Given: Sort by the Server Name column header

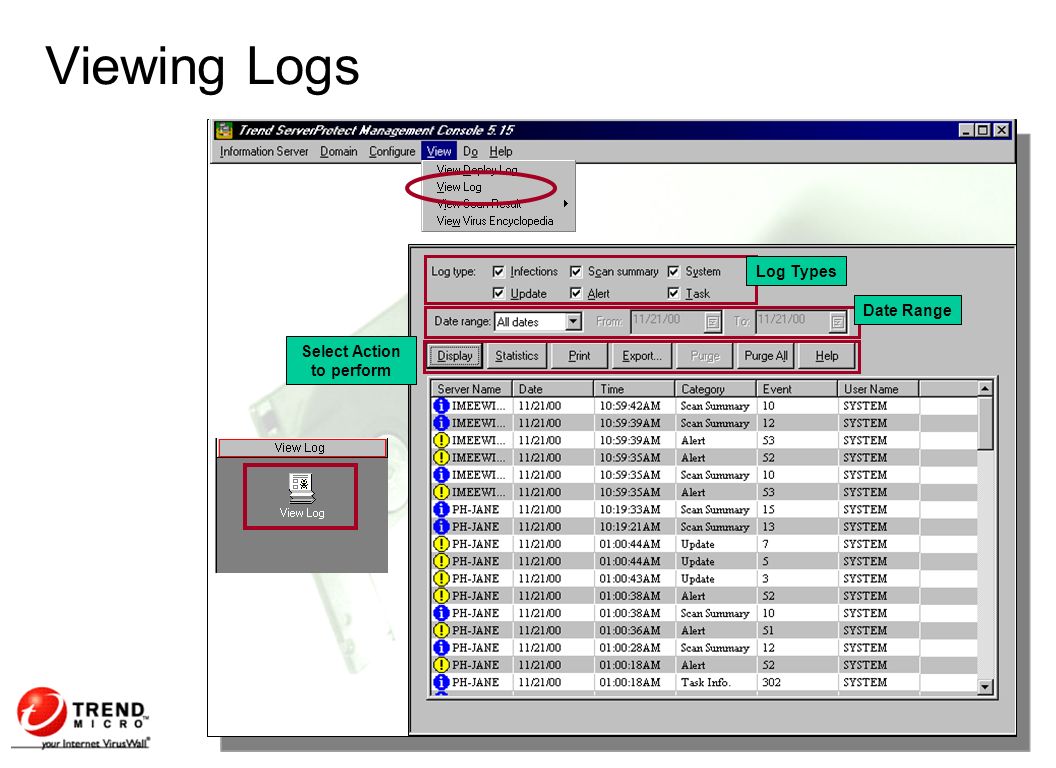Looking at the screenshot, I should tap(471, 389).
